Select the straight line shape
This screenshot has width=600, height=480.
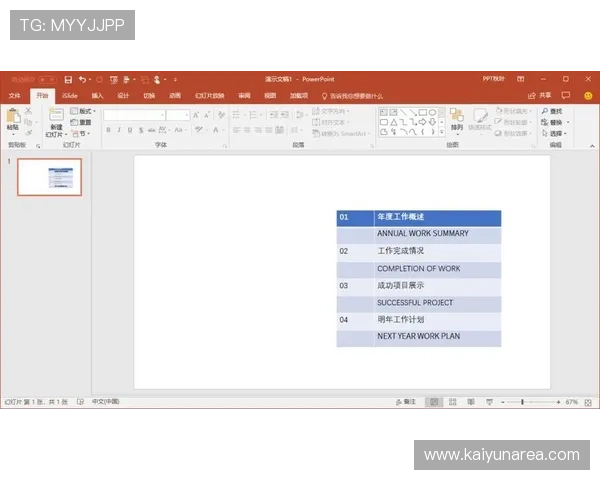coord(403,112)
